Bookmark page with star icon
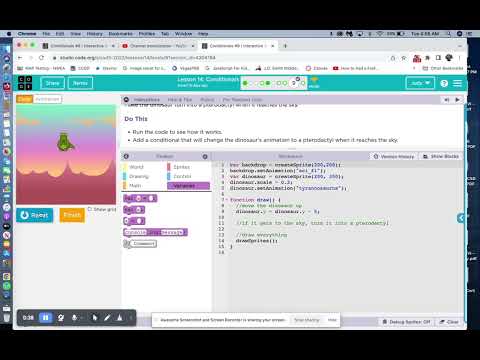 404,58
